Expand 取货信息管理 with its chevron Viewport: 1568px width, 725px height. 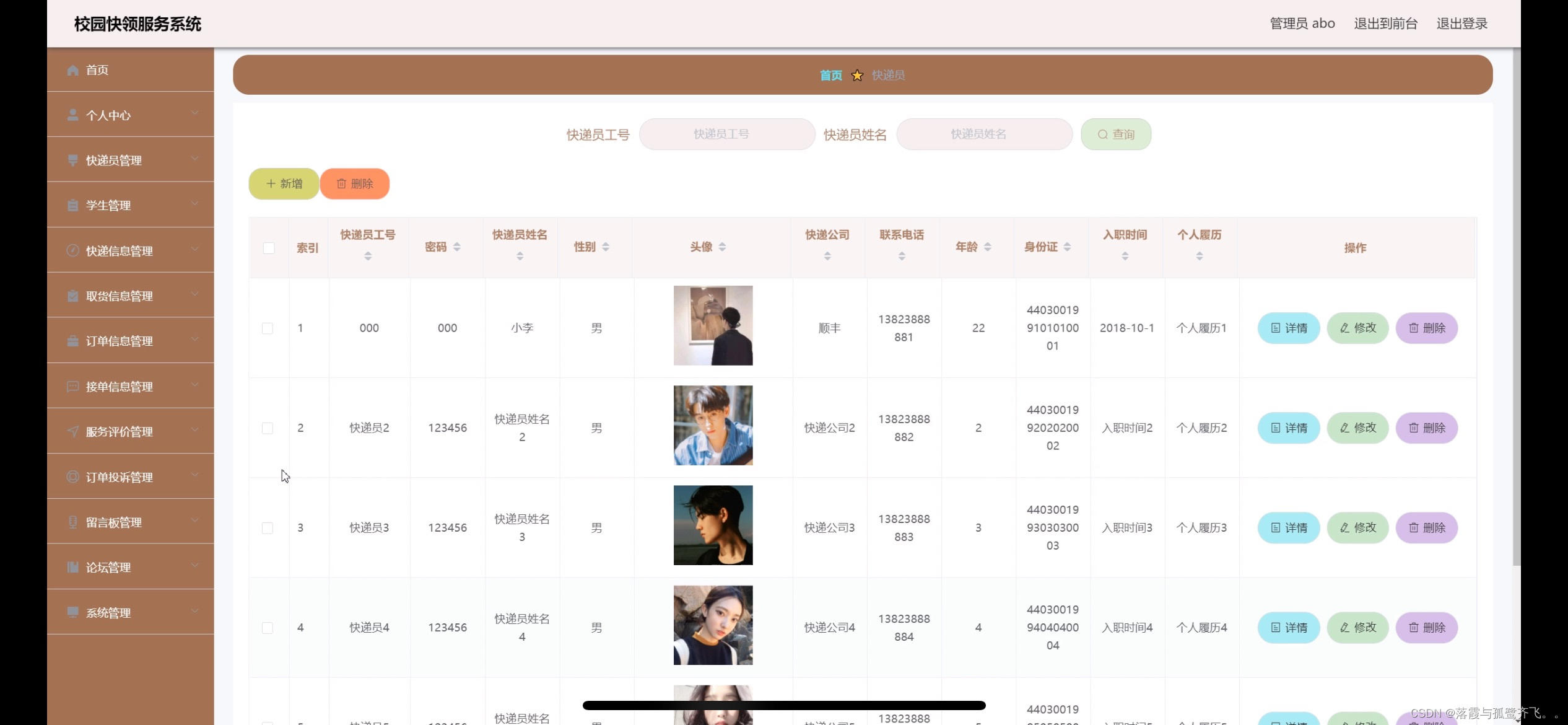195,294
